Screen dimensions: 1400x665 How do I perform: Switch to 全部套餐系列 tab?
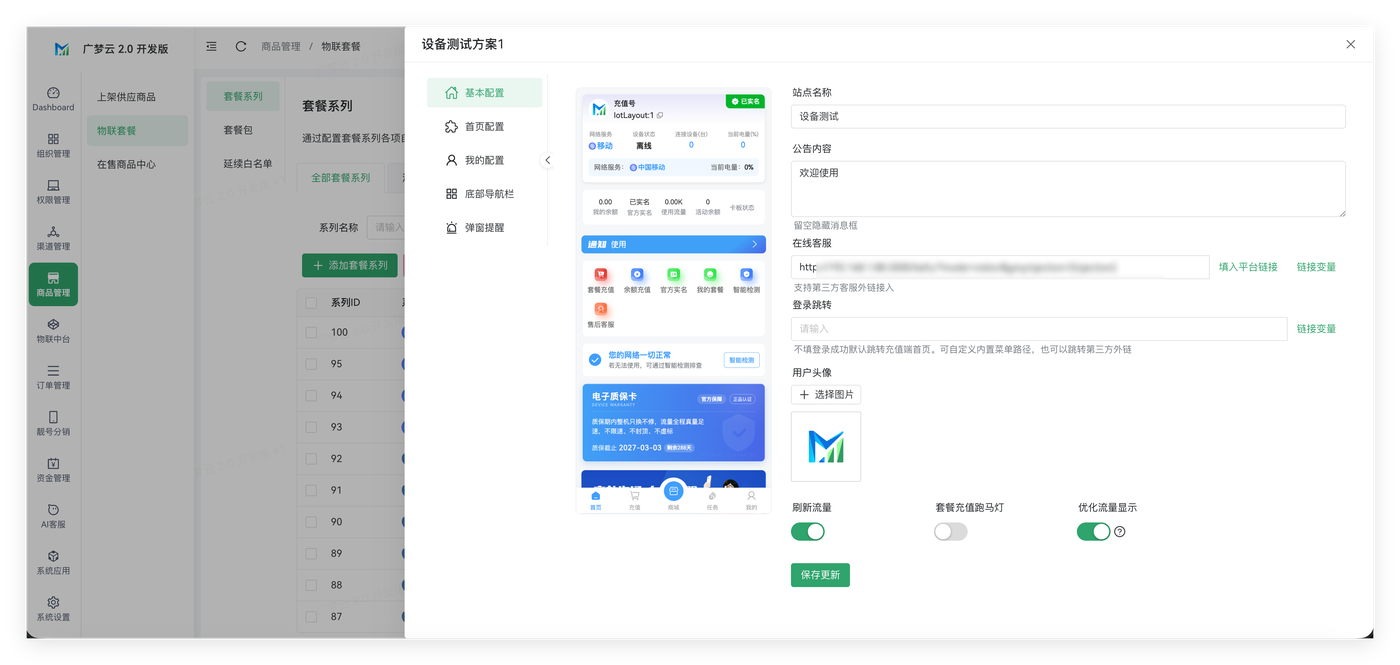(340, 178)
